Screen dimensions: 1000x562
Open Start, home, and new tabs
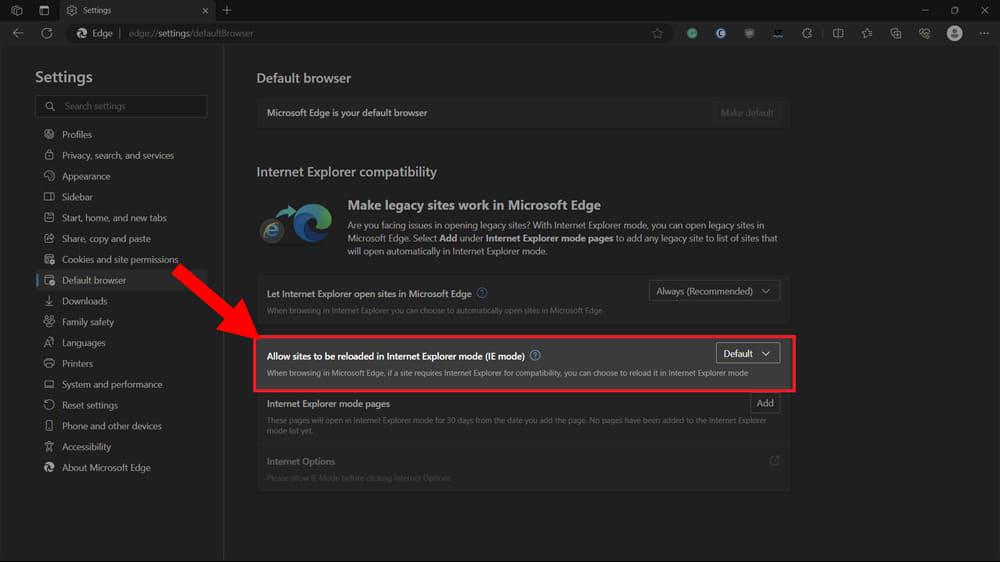[114, 218]
